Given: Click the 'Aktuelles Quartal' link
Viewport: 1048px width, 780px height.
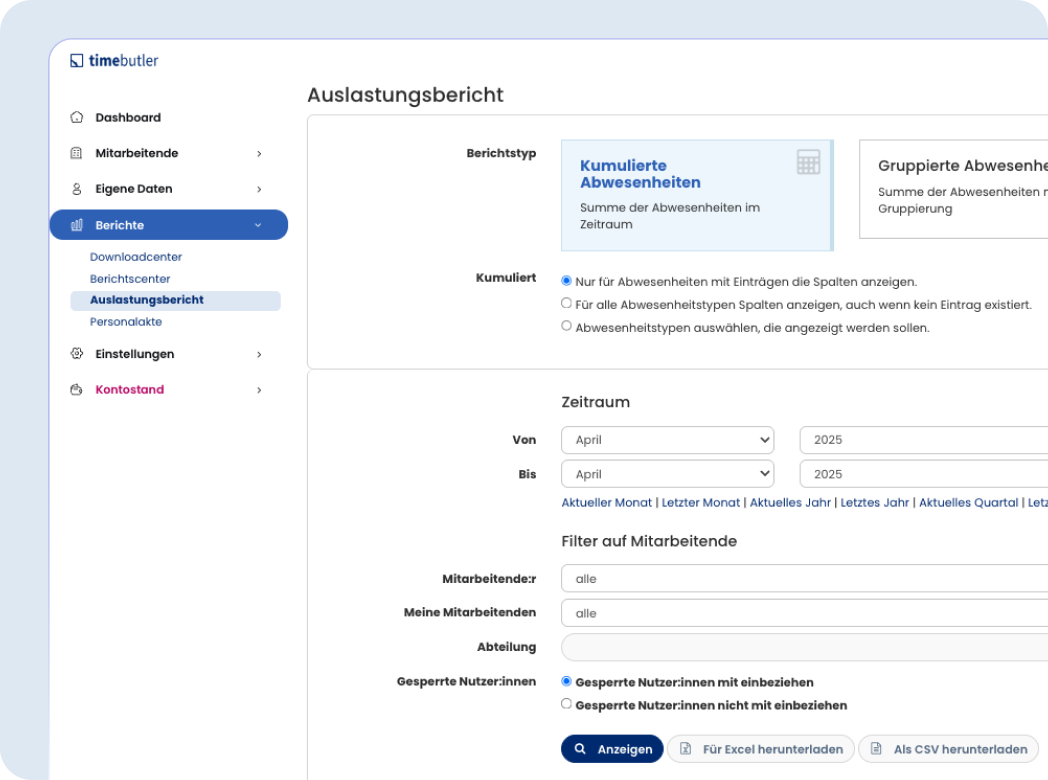Looking at the screenshot, I should pyautogui.click(x=968, y=503).
